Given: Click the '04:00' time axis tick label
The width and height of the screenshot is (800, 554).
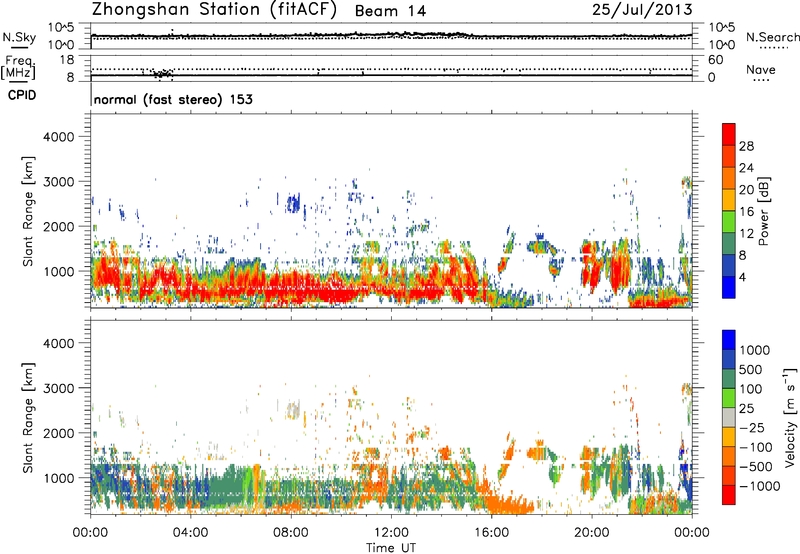Looking at the screenshot, I should [190, 533].
